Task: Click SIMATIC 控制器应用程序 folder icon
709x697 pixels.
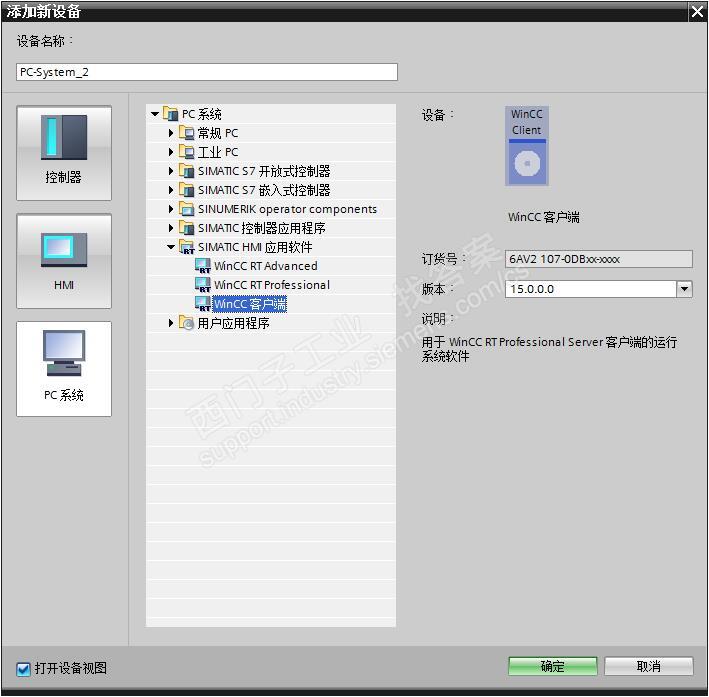Action: 186,228
